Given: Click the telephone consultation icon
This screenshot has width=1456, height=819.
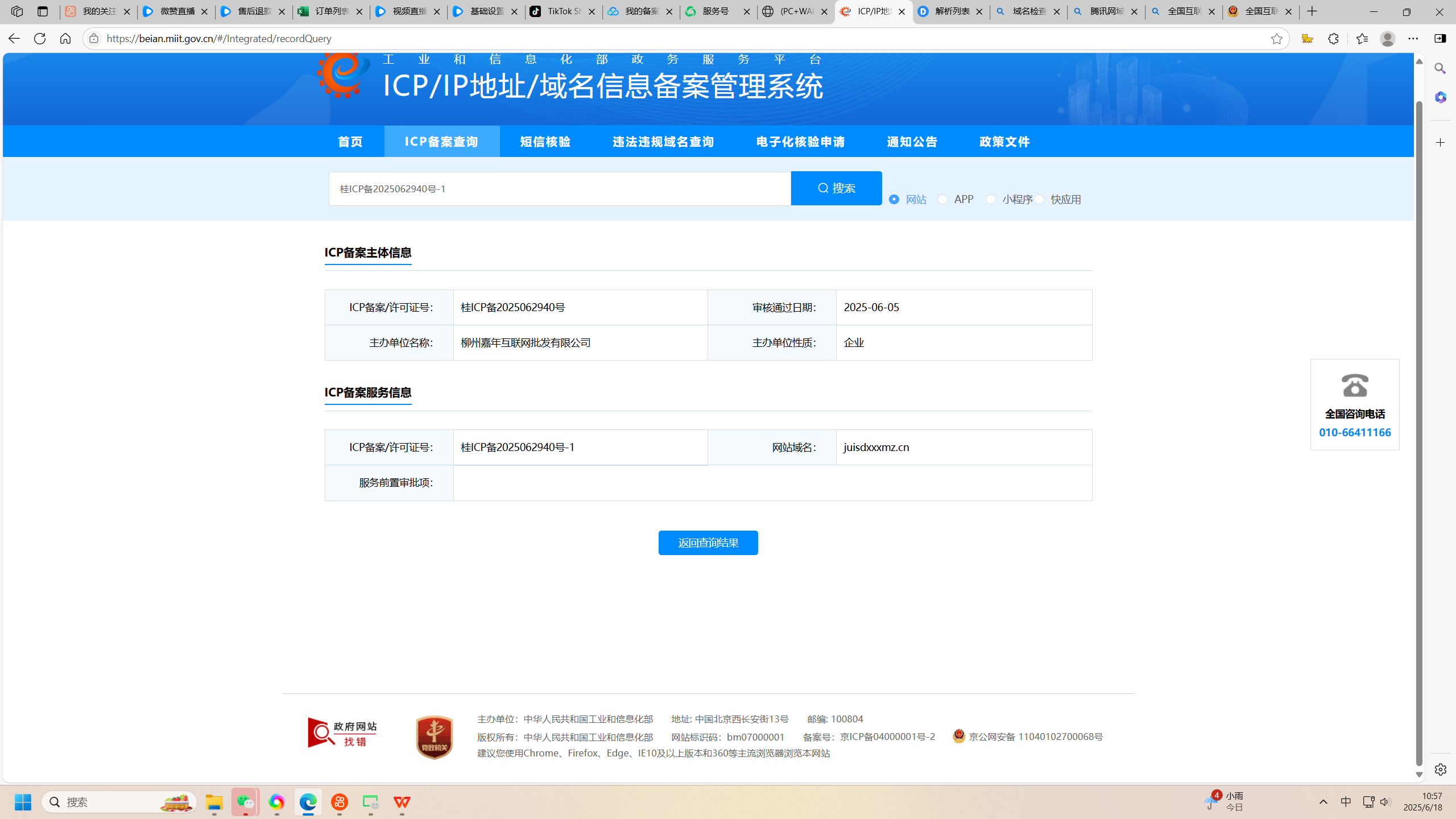Looking at the screenshot, I should point(1355,386).
